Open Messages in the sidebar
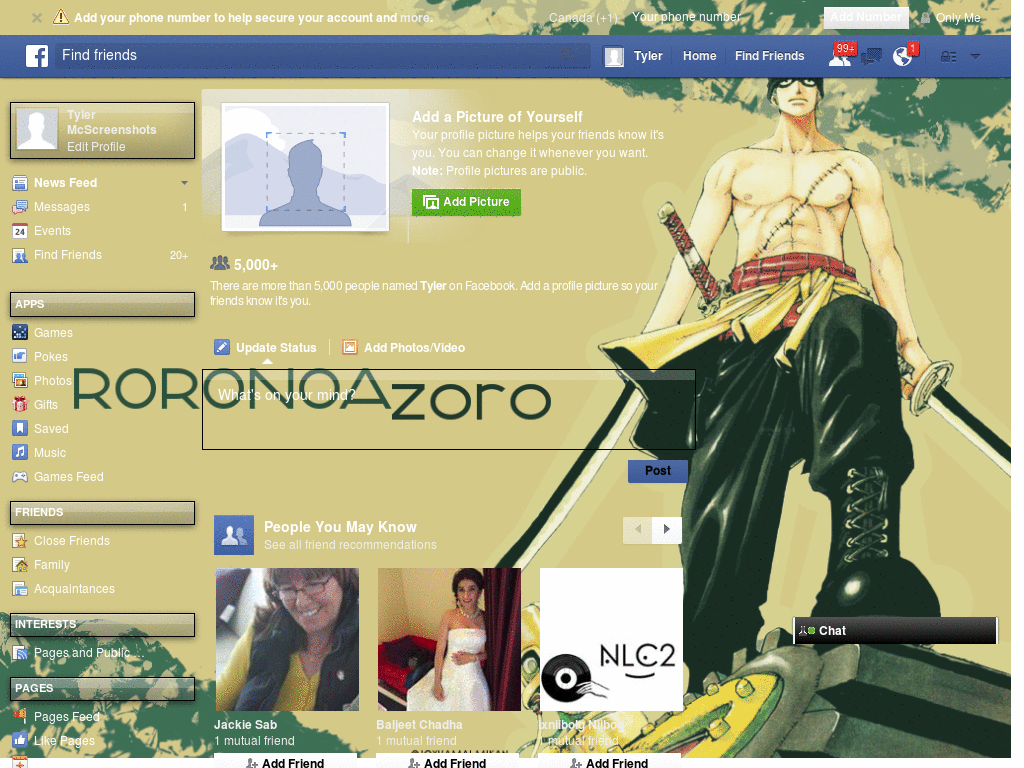This screenshot has height=768, width=1024. [61, 207]
